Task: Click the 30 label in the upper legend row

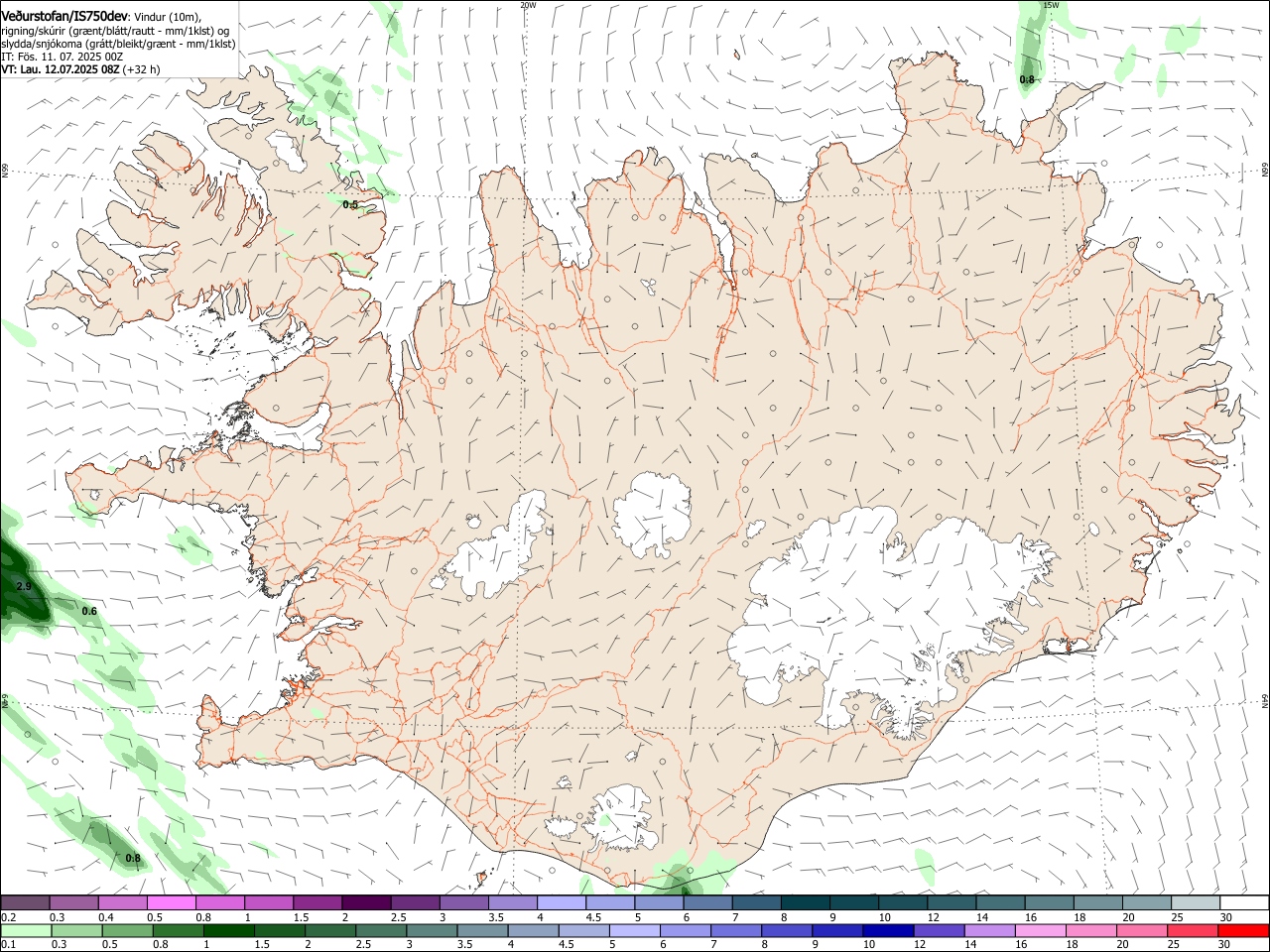Action: (x=1225, y=917)
